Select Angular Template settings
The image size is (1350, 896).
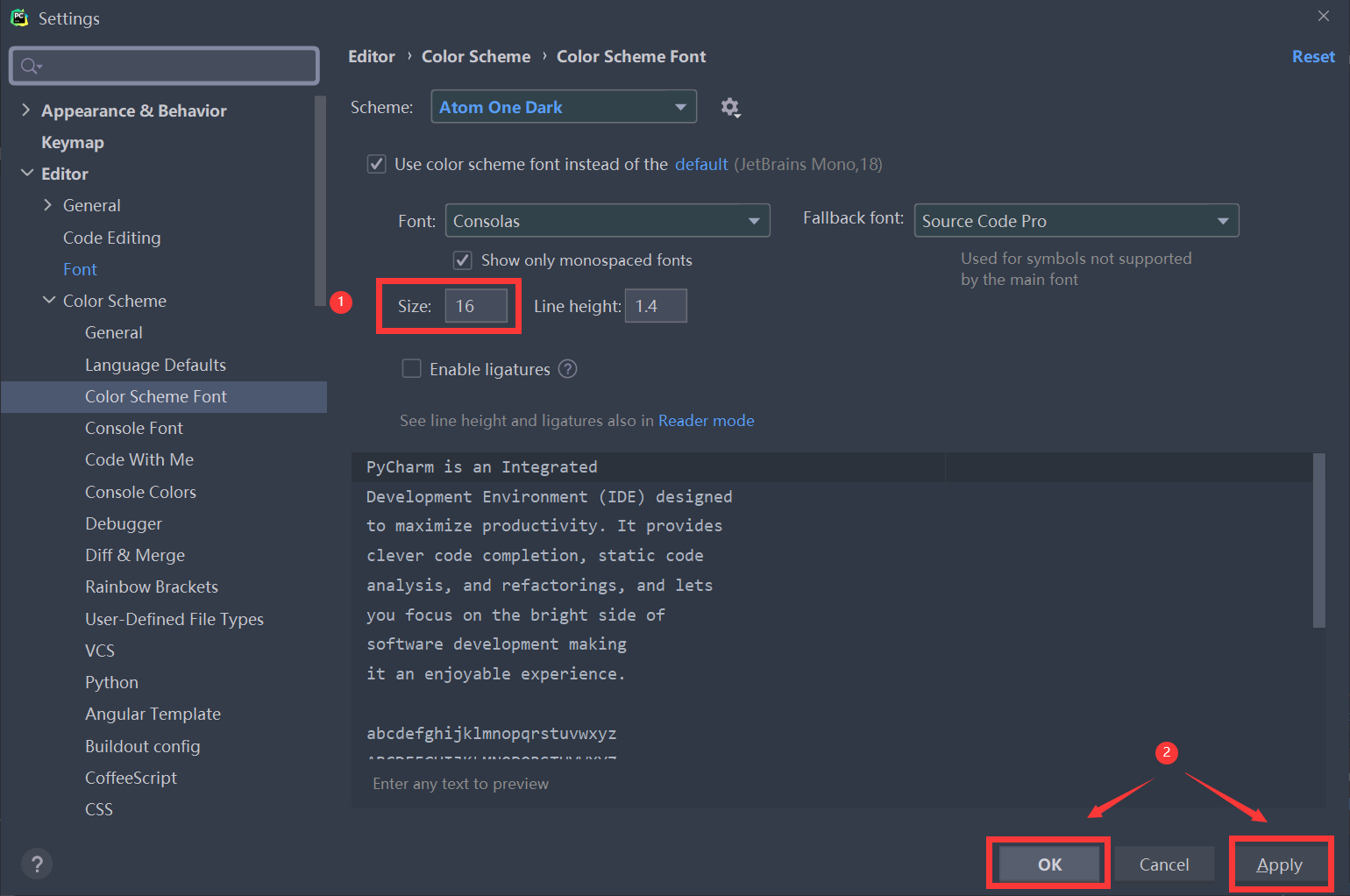153,714
